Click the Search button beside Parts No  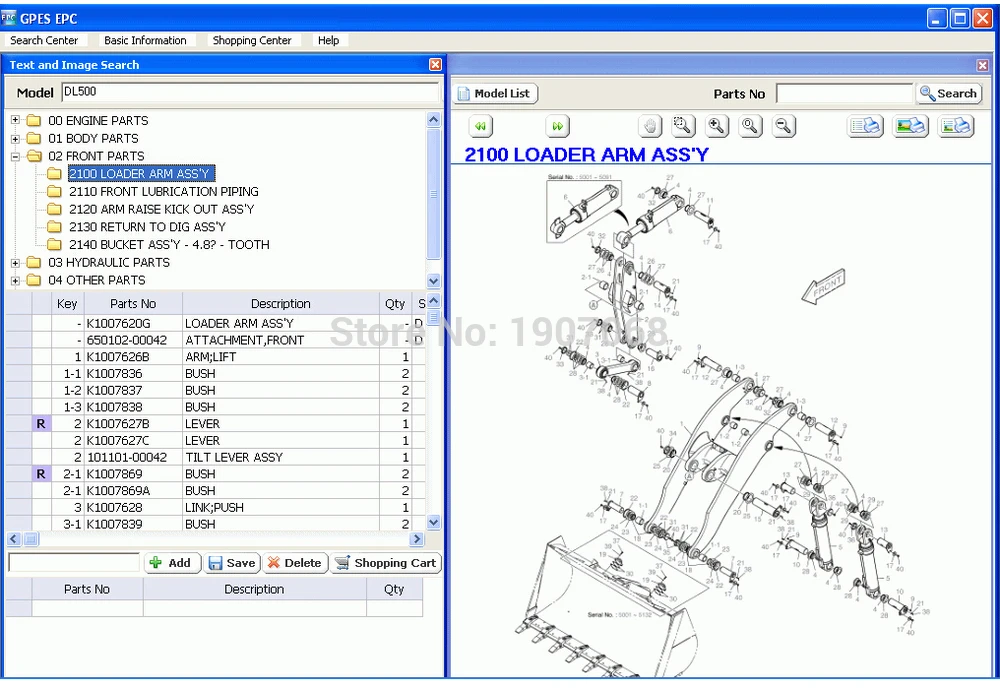tap(949, 94)
